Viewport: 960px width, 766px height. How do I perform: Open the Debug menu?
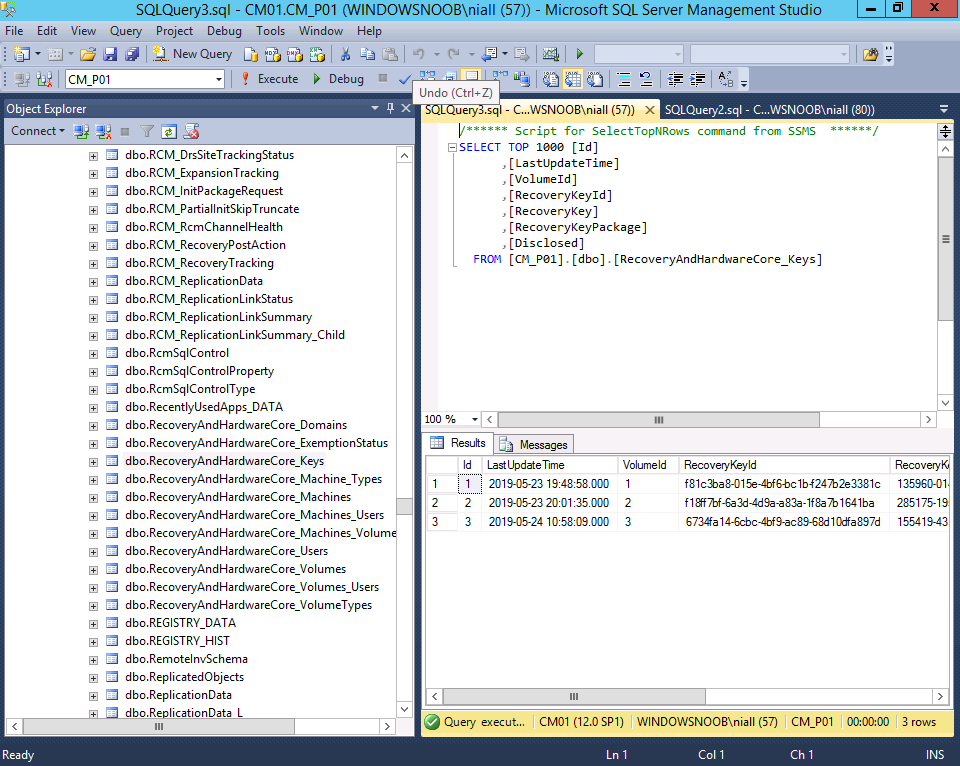(x=224, y=31)
